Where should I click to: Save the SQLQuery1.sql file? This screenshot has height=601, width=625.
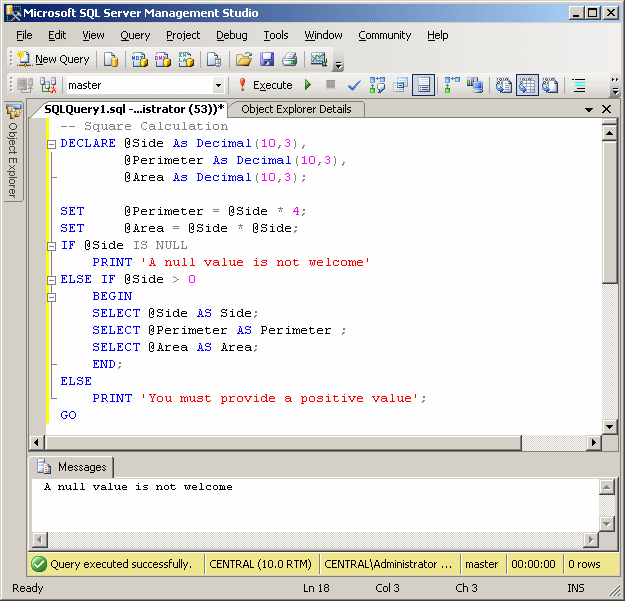click(267, 59)
